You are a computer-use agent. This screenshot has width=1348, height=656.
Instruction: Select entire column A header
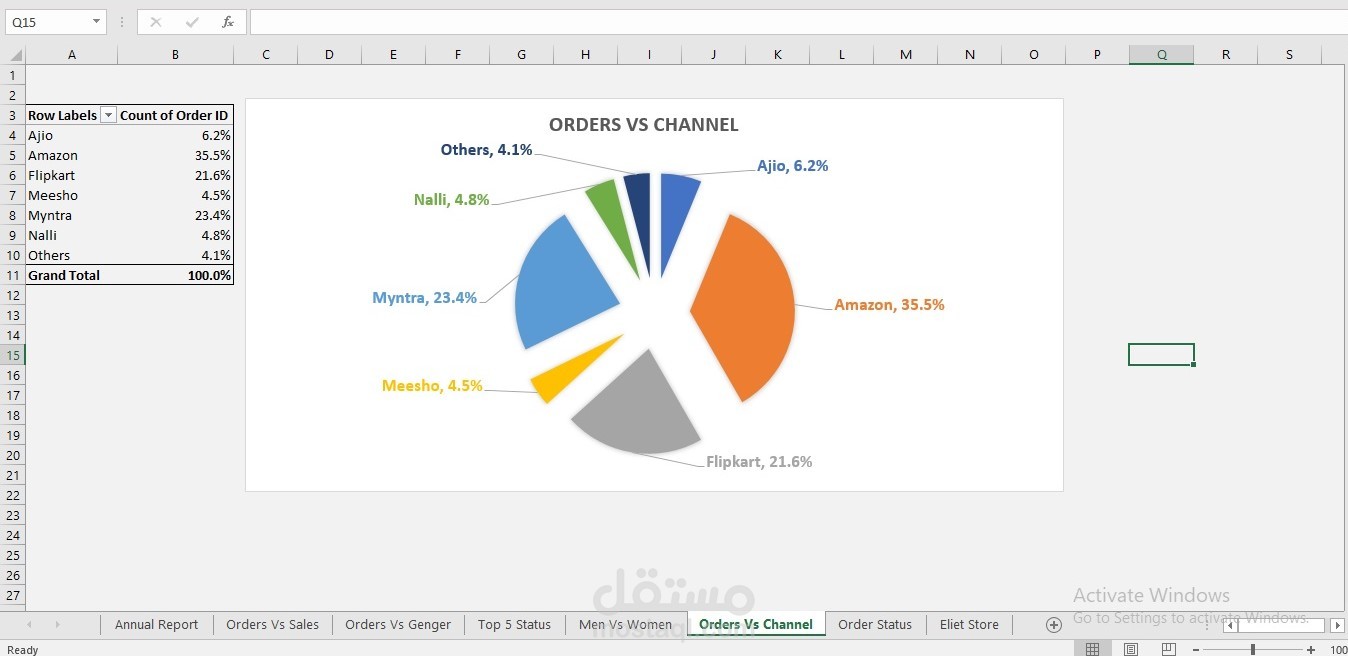71,55
